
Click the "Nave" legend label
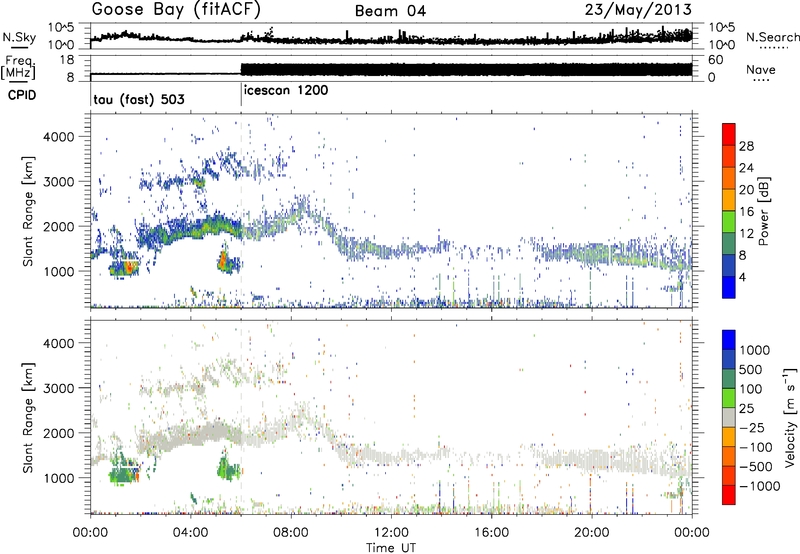coord(761,69)
